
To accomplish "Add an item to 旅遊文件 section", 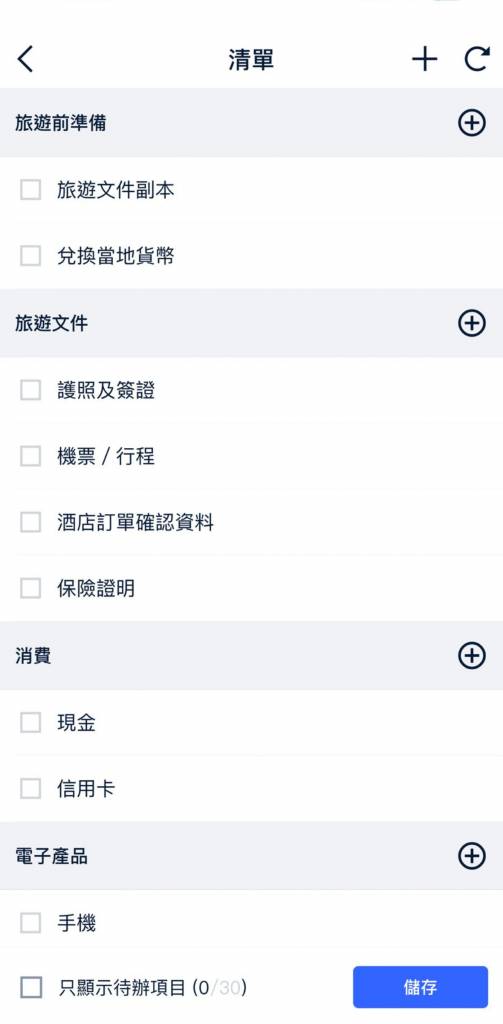I will click(x=472, y=323).
